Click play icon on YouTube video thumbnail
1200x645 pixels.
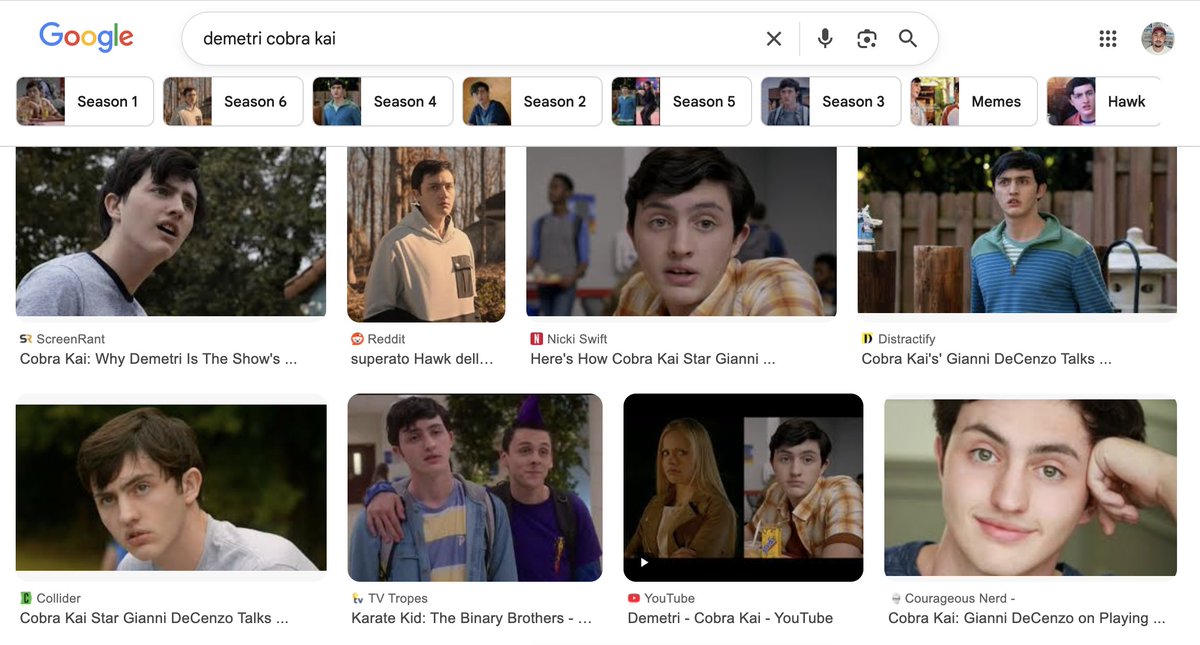[x=644, y=562]
